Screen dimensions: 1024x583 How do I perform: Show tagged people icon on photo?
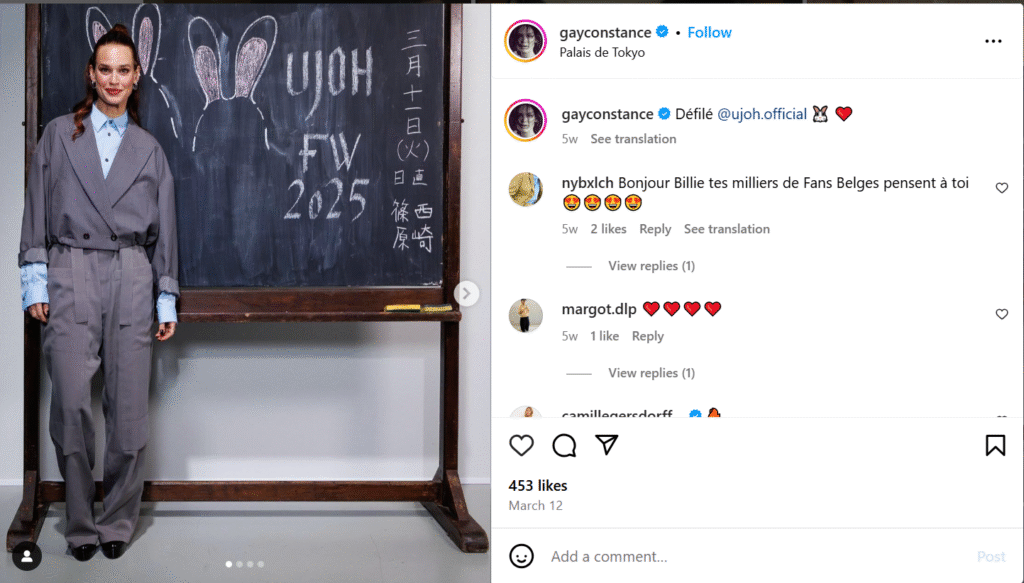27,556
